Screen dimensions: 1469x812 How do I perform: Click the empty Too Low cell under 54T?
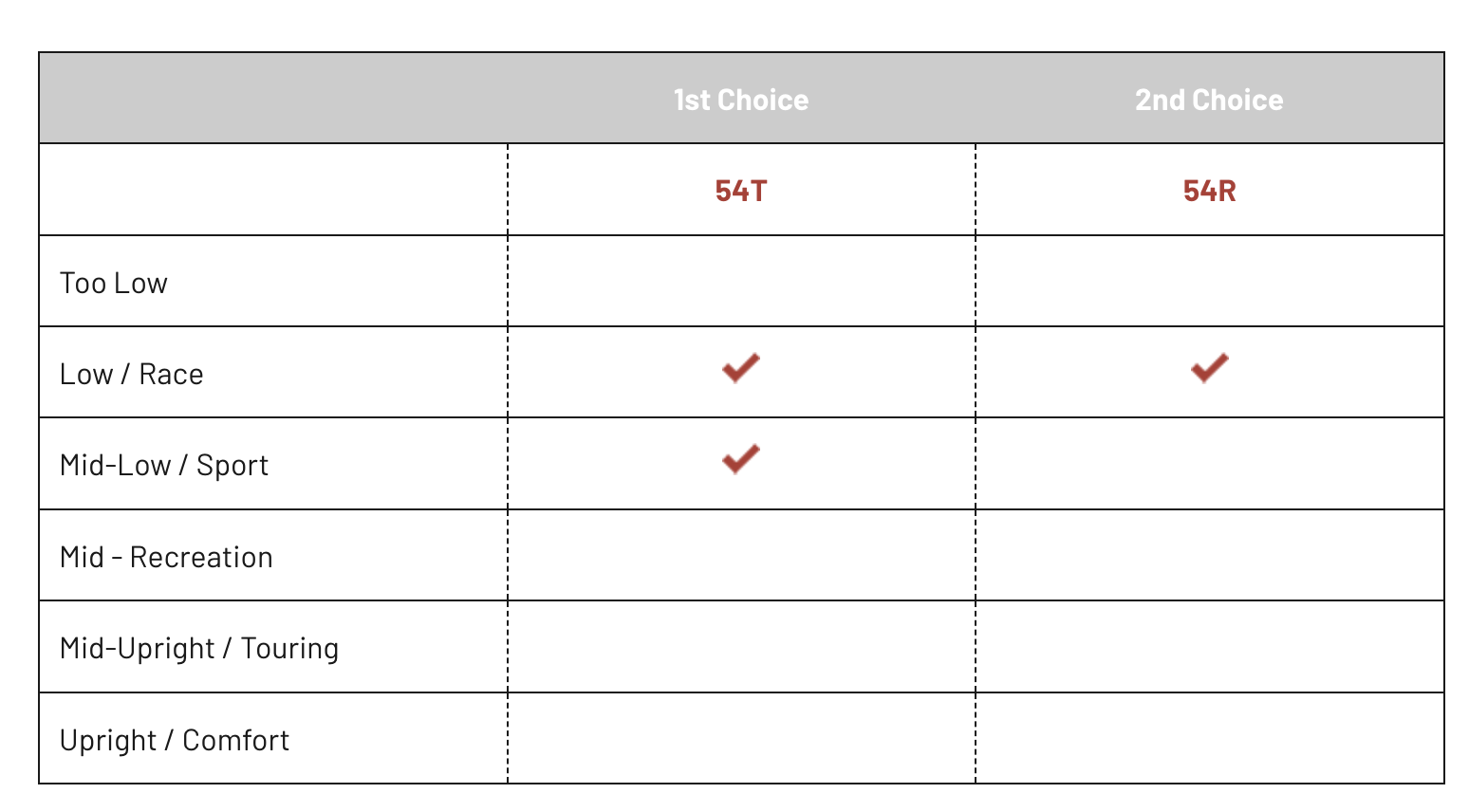(x=740, y=282)
